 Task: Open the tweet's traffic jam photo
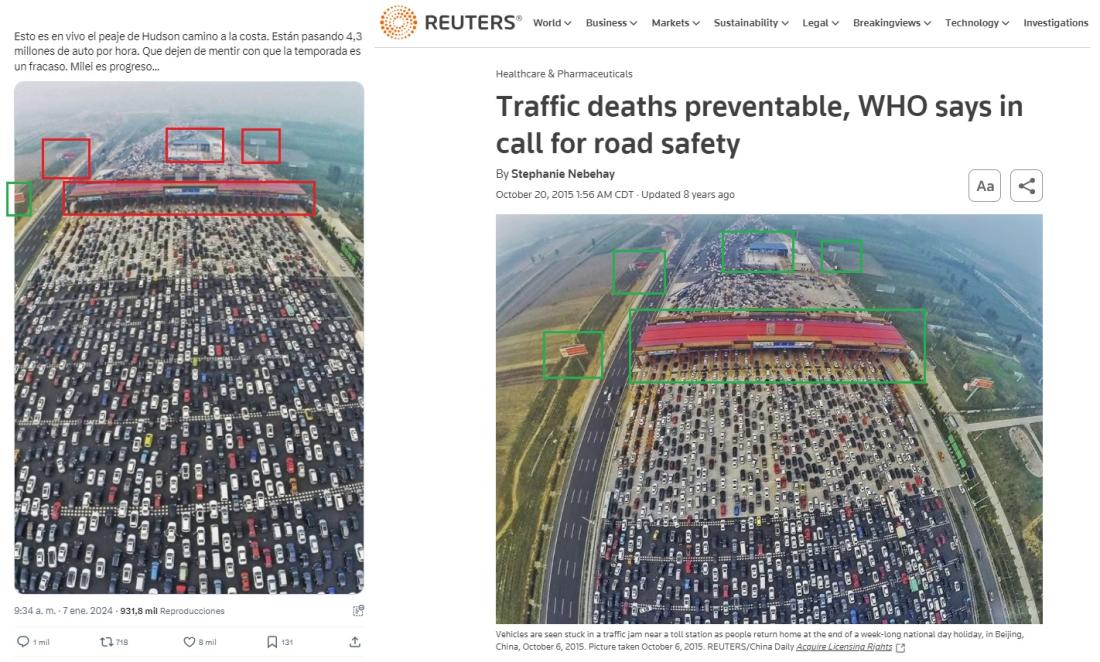pos(189,337)
